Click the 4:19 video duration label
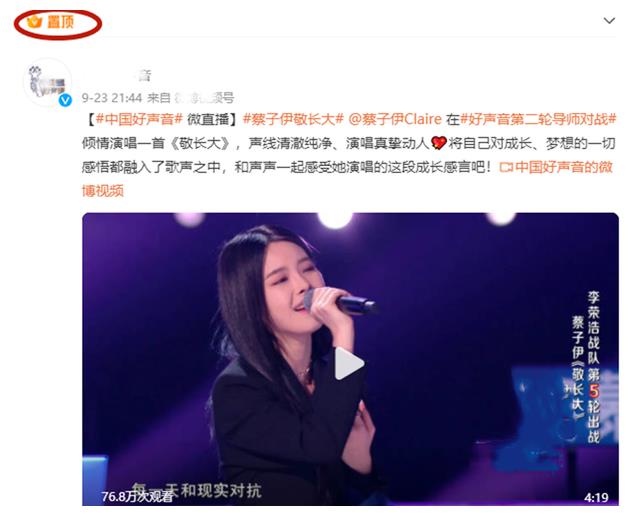 point(596,497)
